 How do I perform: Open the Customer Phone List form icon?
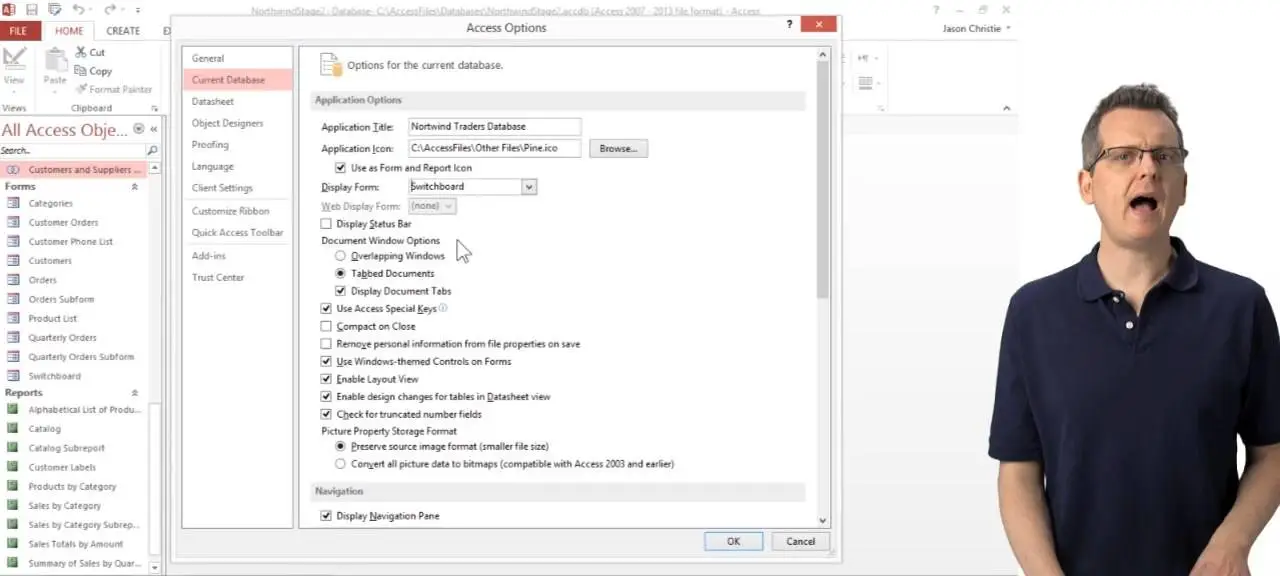click(13, 241)
